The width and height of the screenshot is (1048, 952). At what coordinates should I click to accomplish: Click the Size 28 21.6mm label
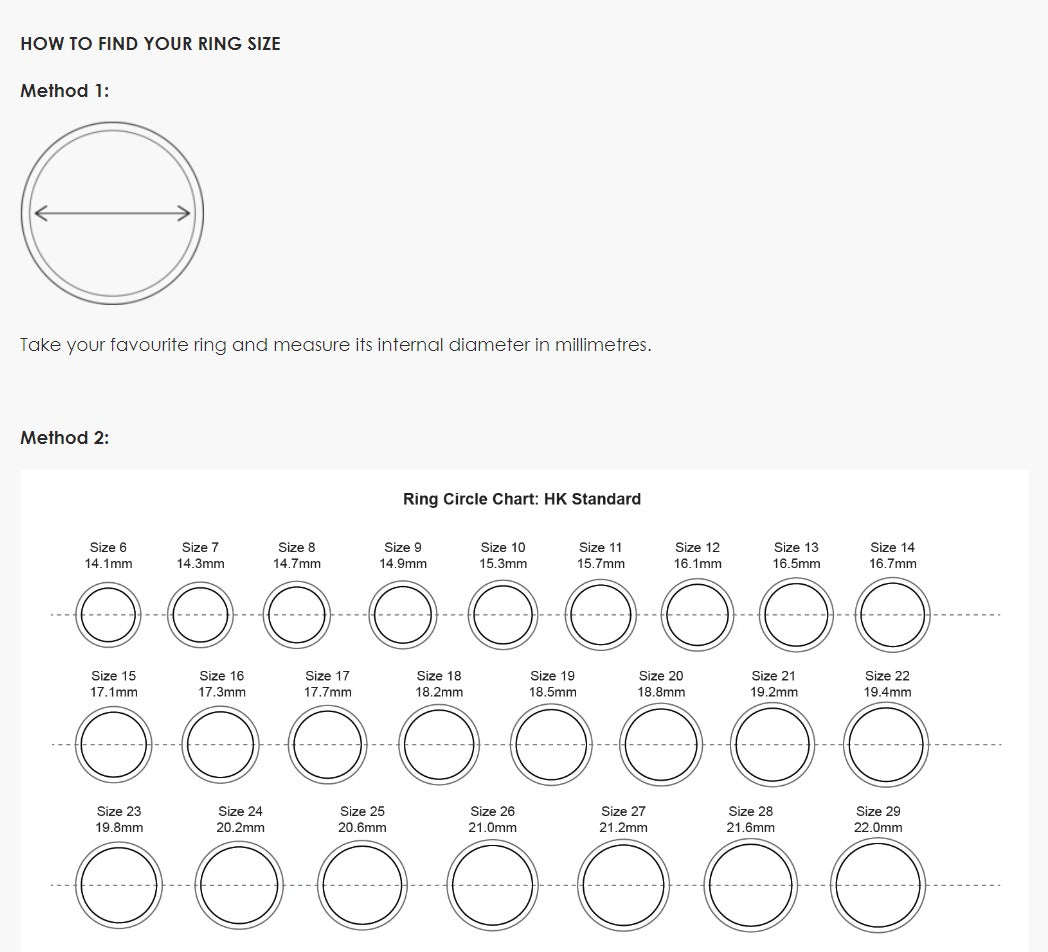[x=750, y=819]
